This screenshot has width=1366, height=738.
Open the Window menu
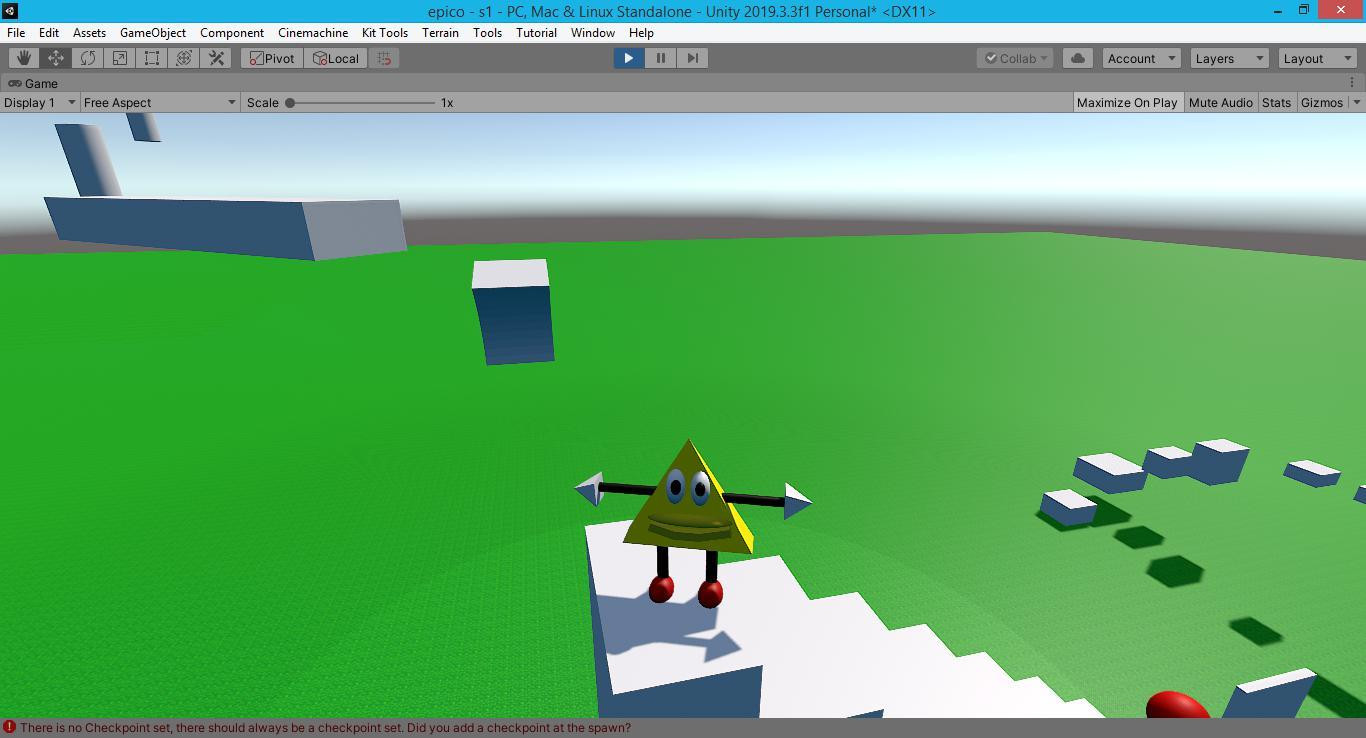(x=593, y=32)
